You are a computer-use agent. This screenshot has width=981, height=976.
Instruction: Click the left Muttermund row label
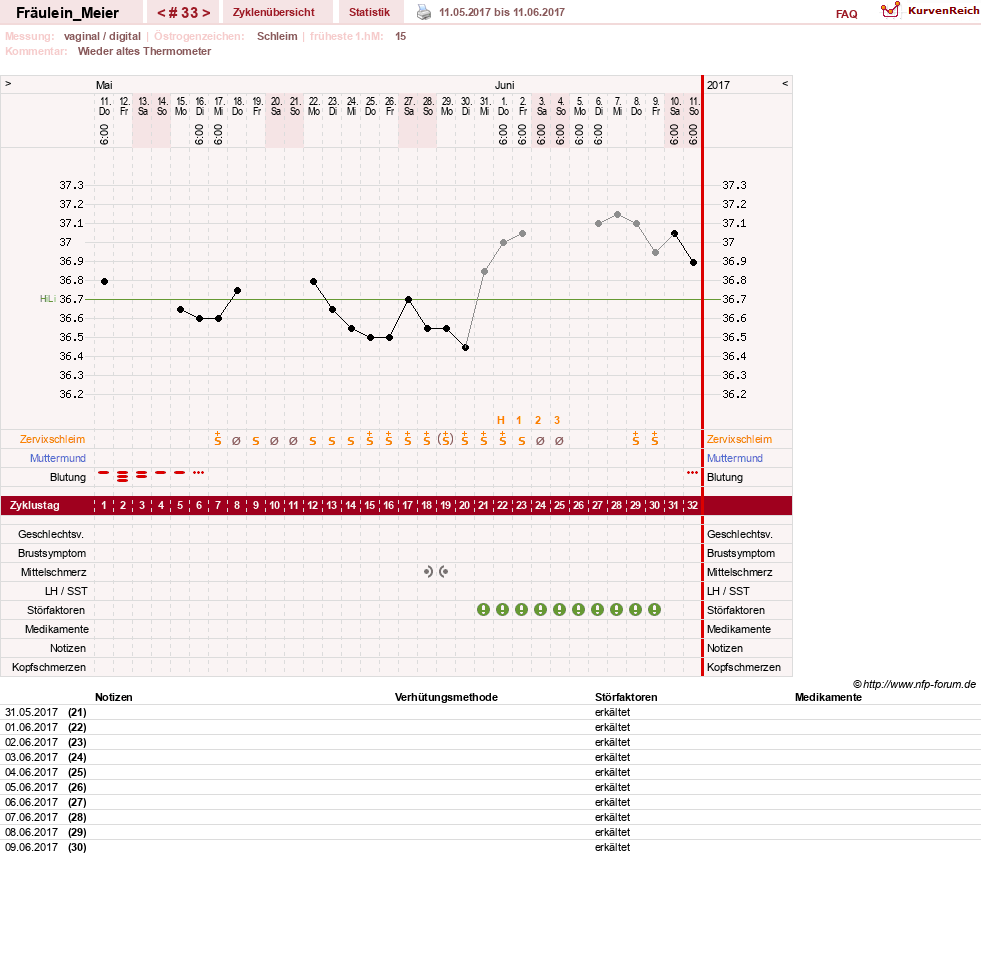58,458
